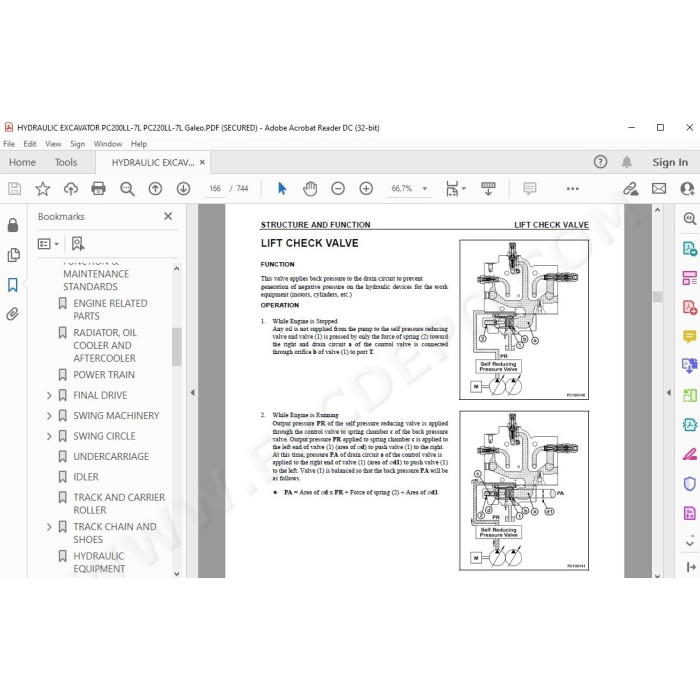This screenshot has height=700, width=700.
Task: Share a link to the file
Action: point(630,189)
